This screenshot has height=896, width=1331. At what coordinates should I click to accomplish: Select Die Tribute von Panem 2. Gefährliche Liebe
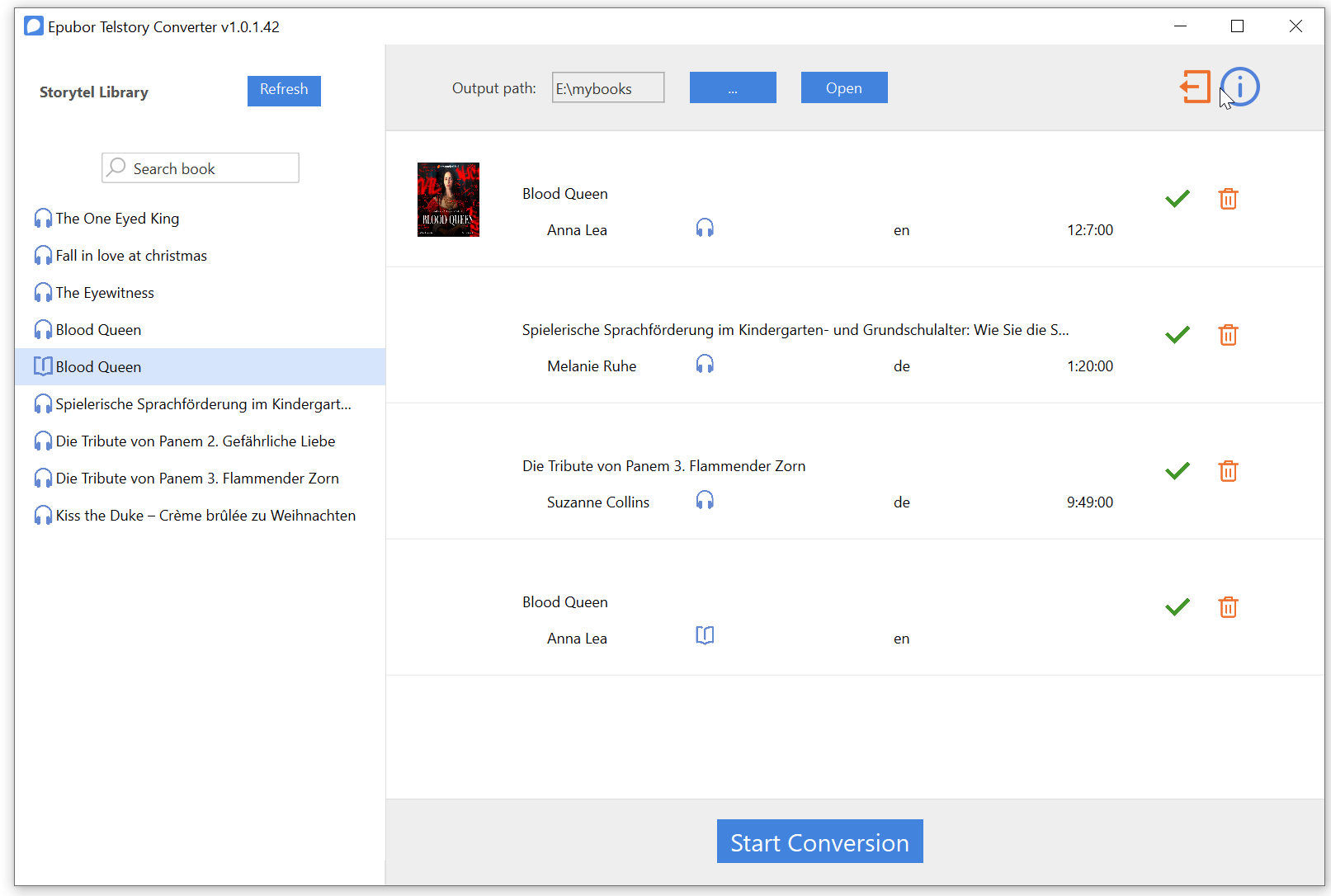point(200,441)
